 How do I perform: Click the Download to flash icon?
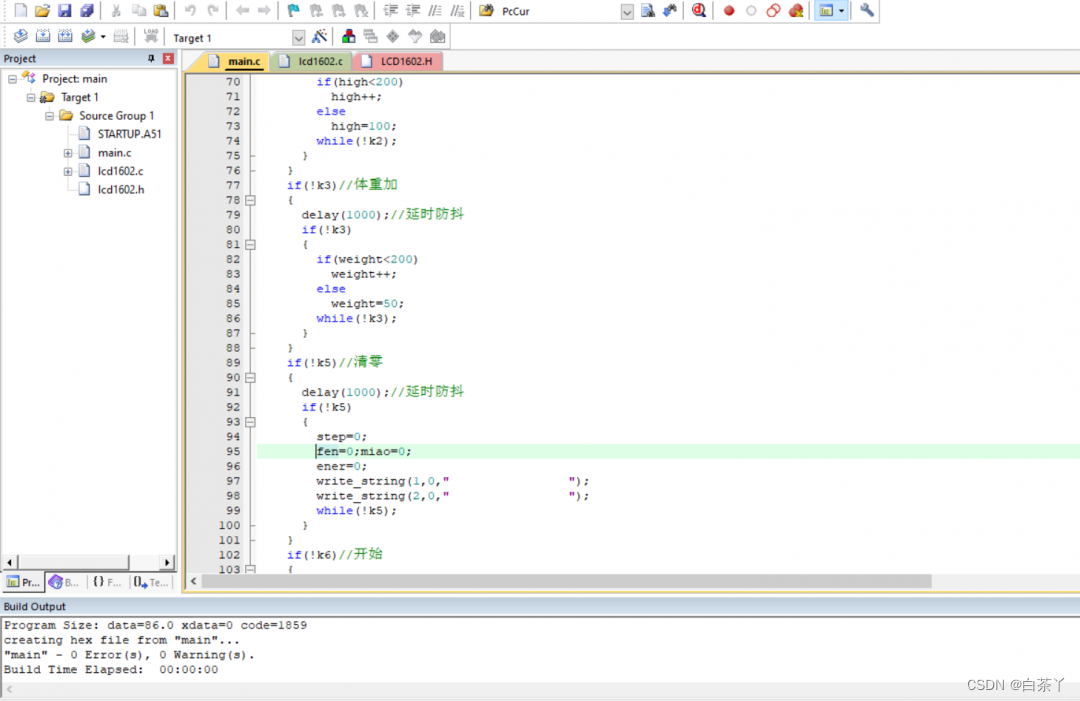tap(151, 37)
